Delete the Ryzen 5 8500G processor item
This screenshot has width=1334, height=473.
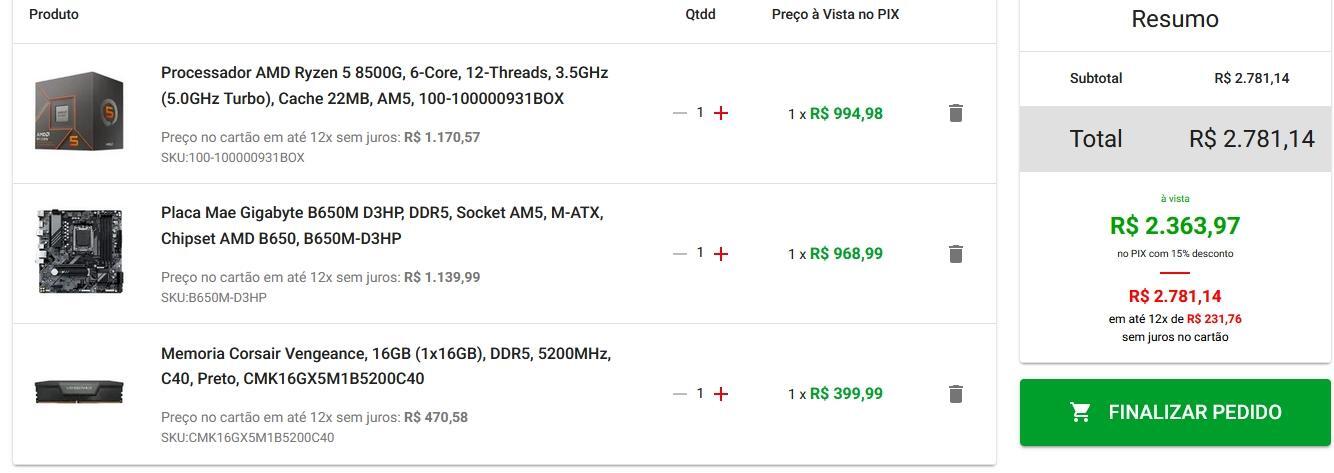[x=955, y=113]
